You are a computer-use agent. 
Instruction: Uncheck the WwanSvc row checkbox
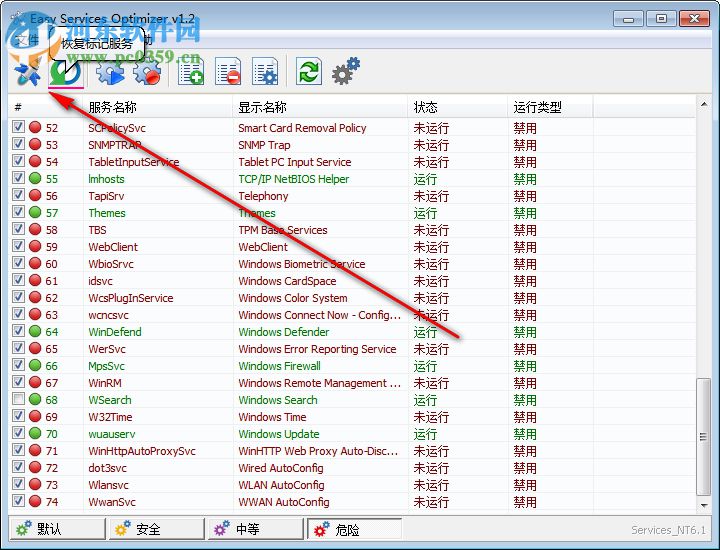click(18, 500)
